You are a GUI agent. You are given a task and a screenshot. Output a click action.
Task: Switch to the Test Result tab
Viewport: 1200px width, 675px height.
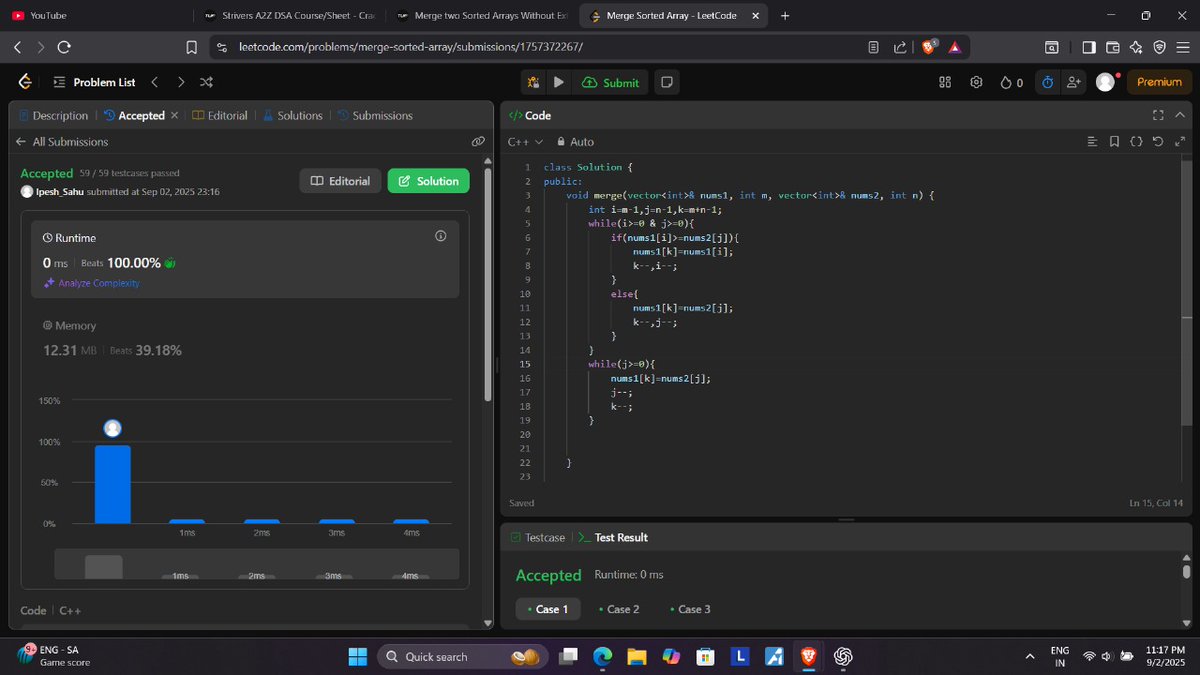tap(613, 537)
